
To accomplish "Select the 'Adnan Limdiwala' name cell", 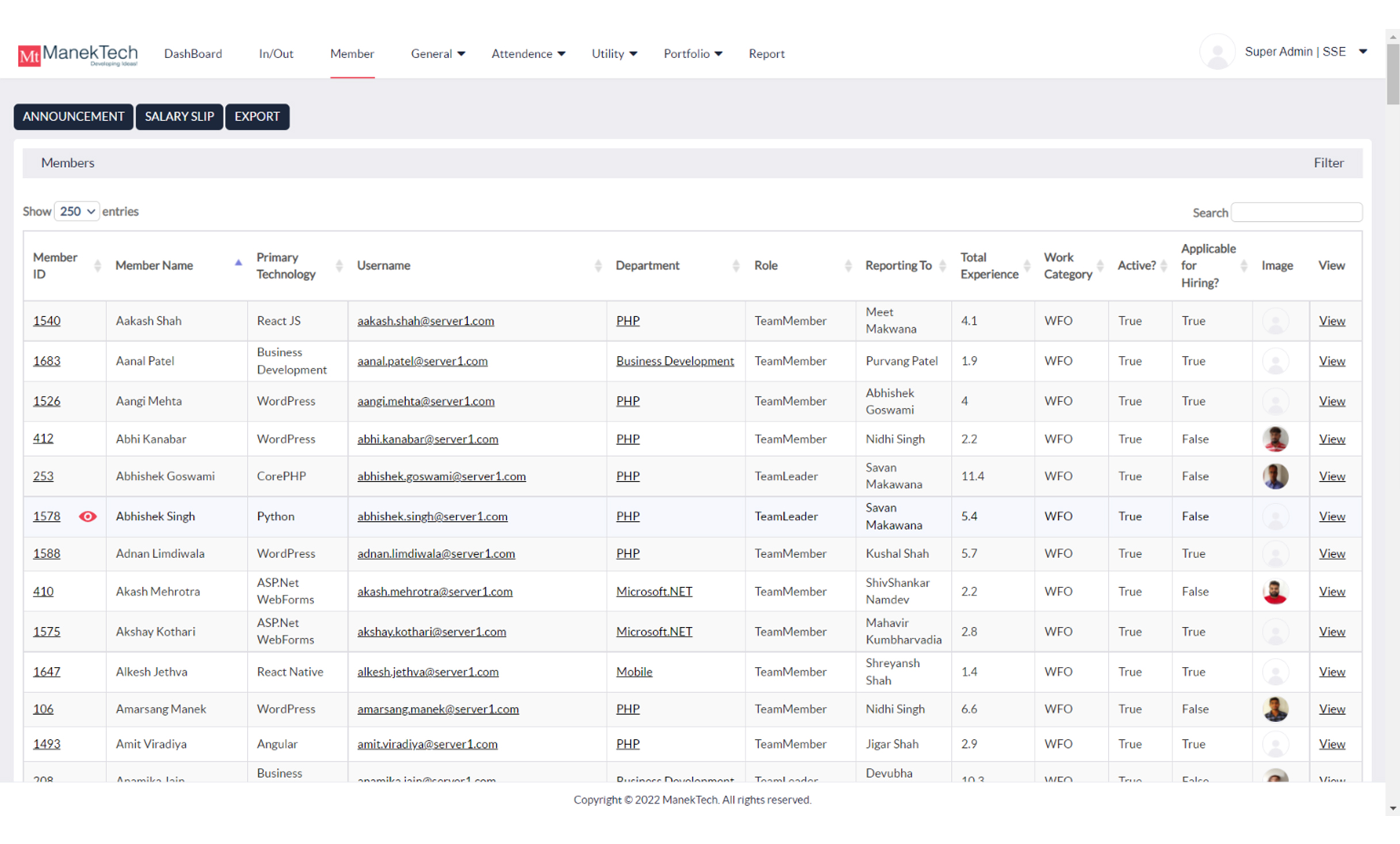I will pyautogui.click(x=177, y=554).
